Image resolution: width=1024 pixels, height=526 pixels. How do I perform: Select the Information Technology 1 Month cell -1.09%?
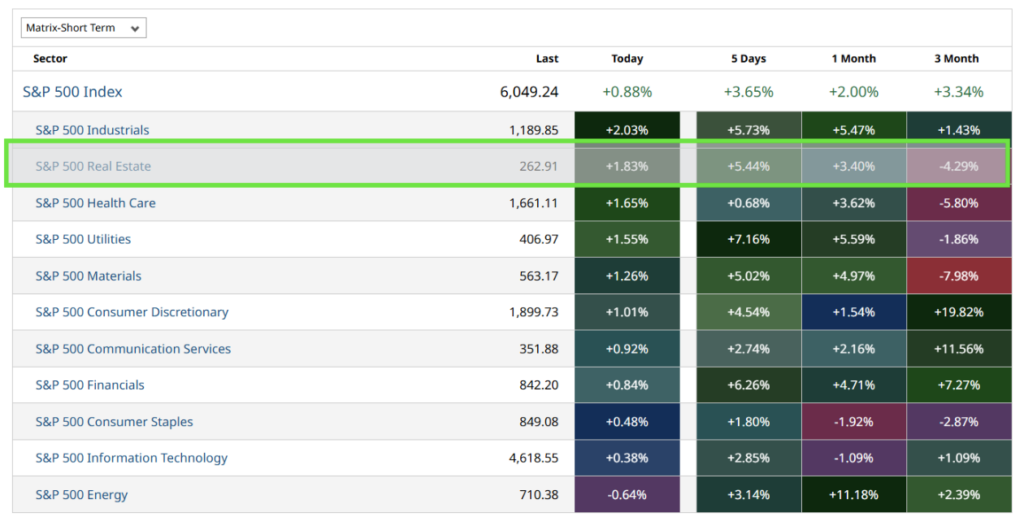pyautogui.click(x=854, y=458)
